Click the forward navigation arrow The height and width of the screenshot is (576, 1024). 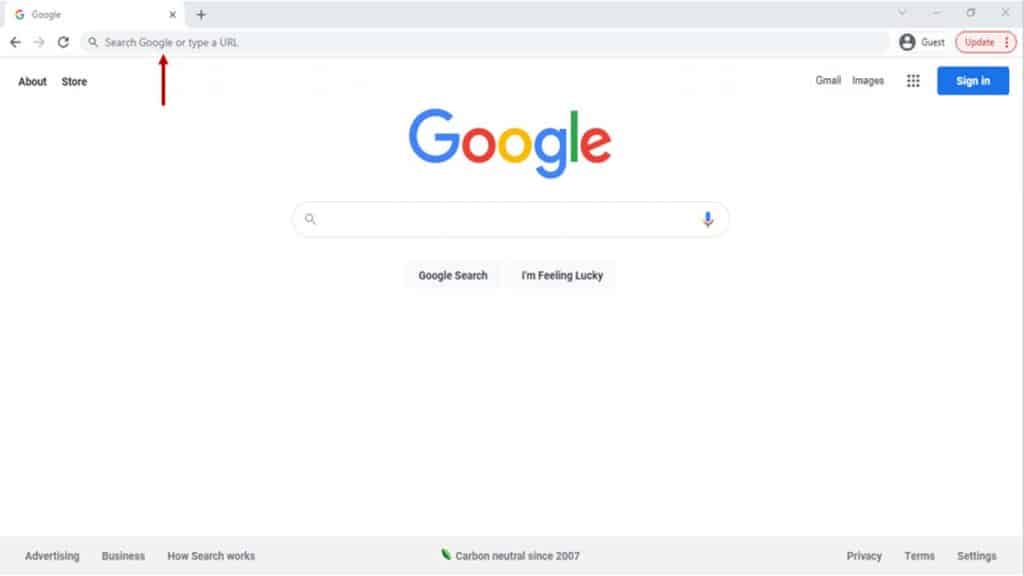pos(39,42)
